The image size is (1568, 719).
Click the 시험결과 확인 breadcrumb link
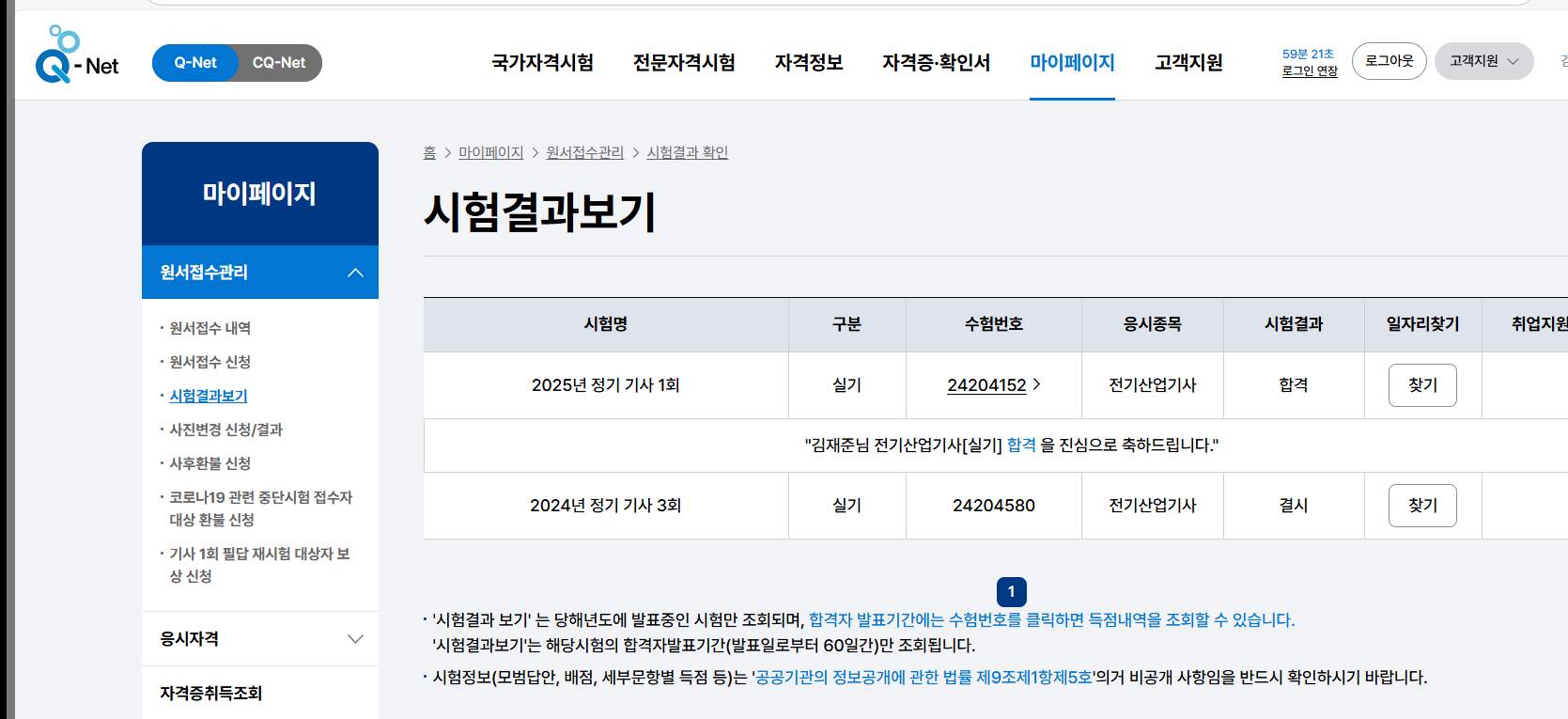point(687,152)
